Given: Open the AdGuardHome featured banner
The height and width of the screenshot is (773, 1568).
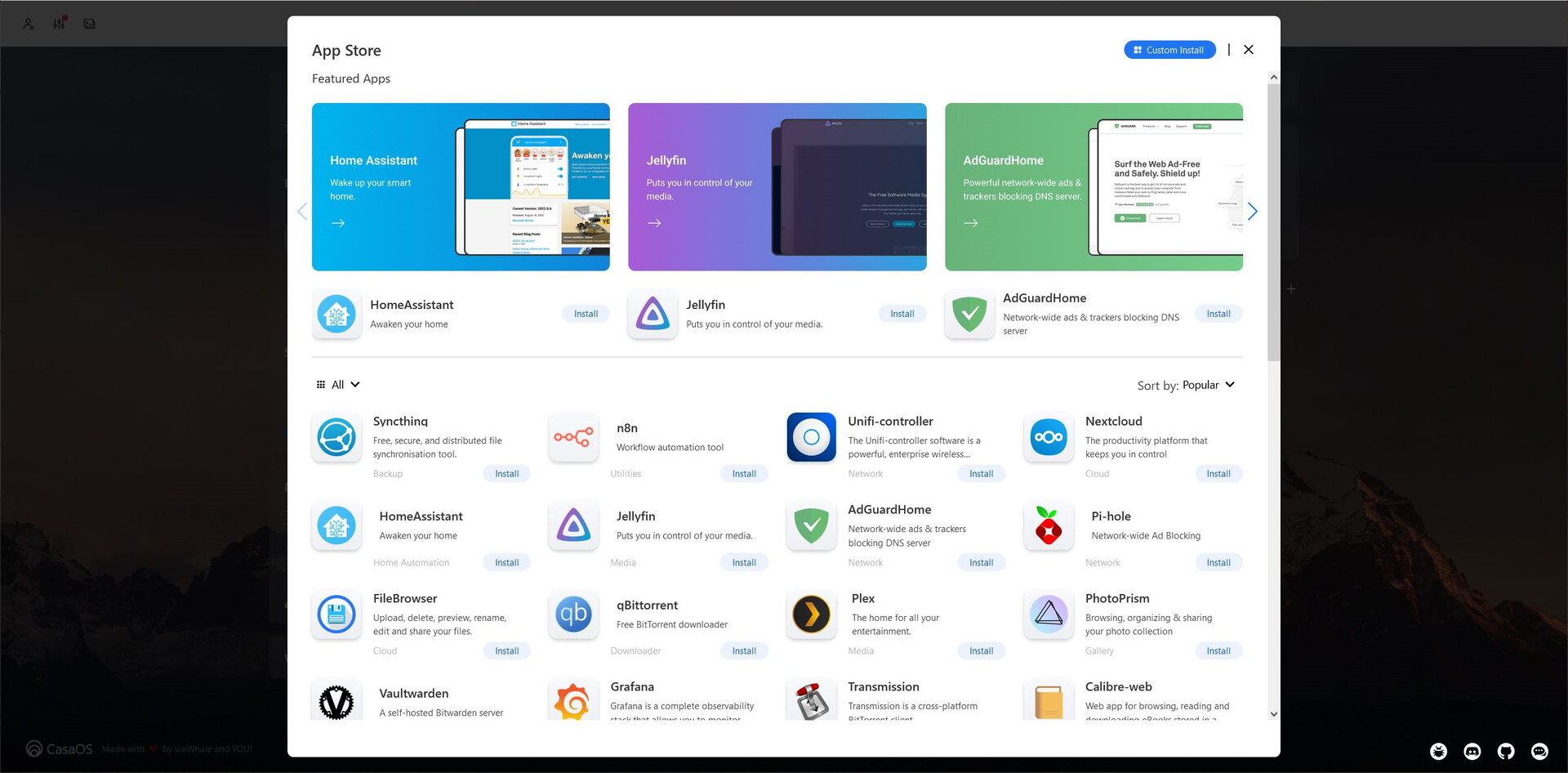Looking at the screenshot, I should coord(1094,187).
